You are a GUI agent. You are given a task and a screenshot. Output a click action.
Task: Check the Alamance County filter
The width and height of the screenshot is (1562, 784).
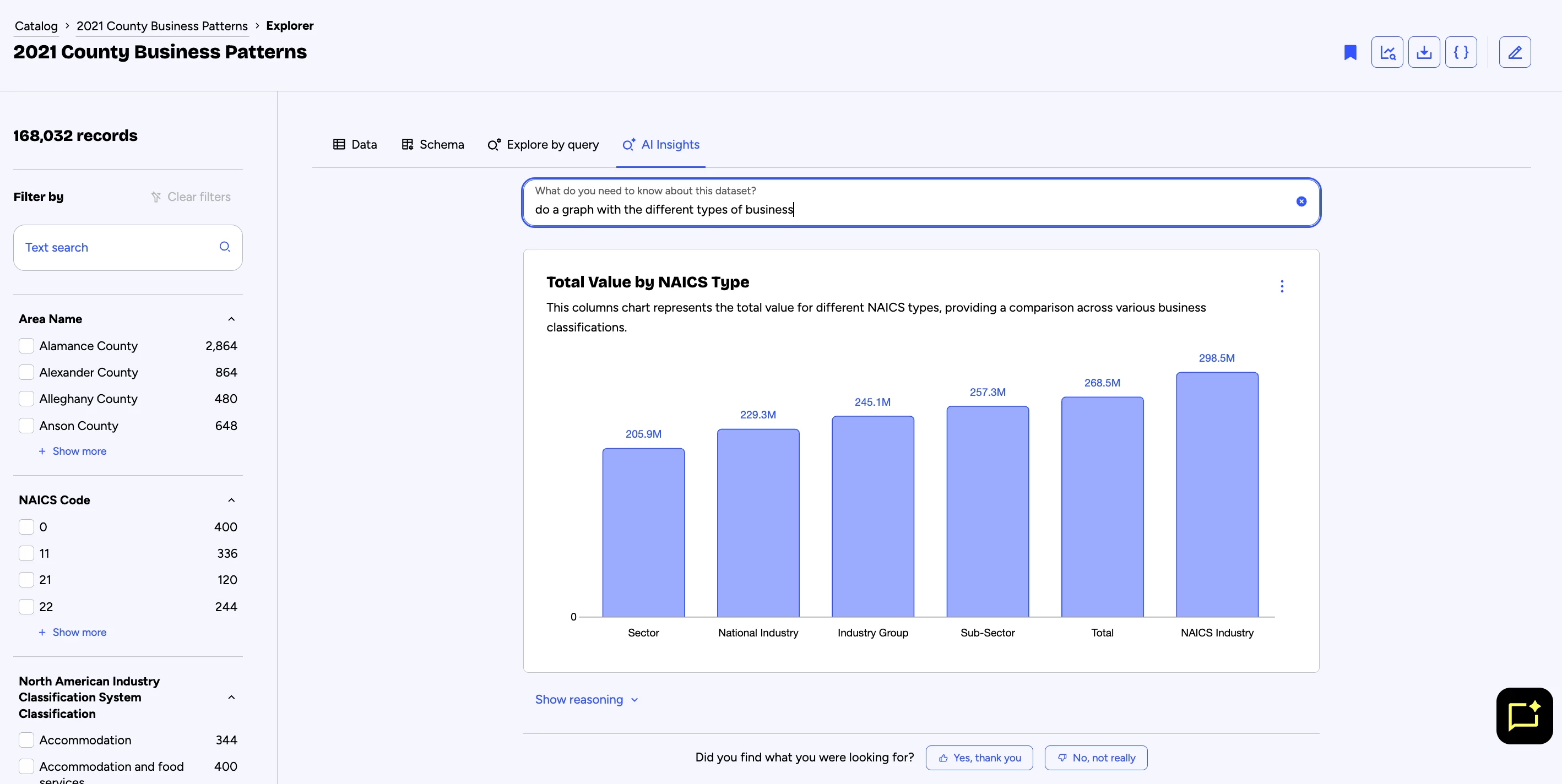26,346
